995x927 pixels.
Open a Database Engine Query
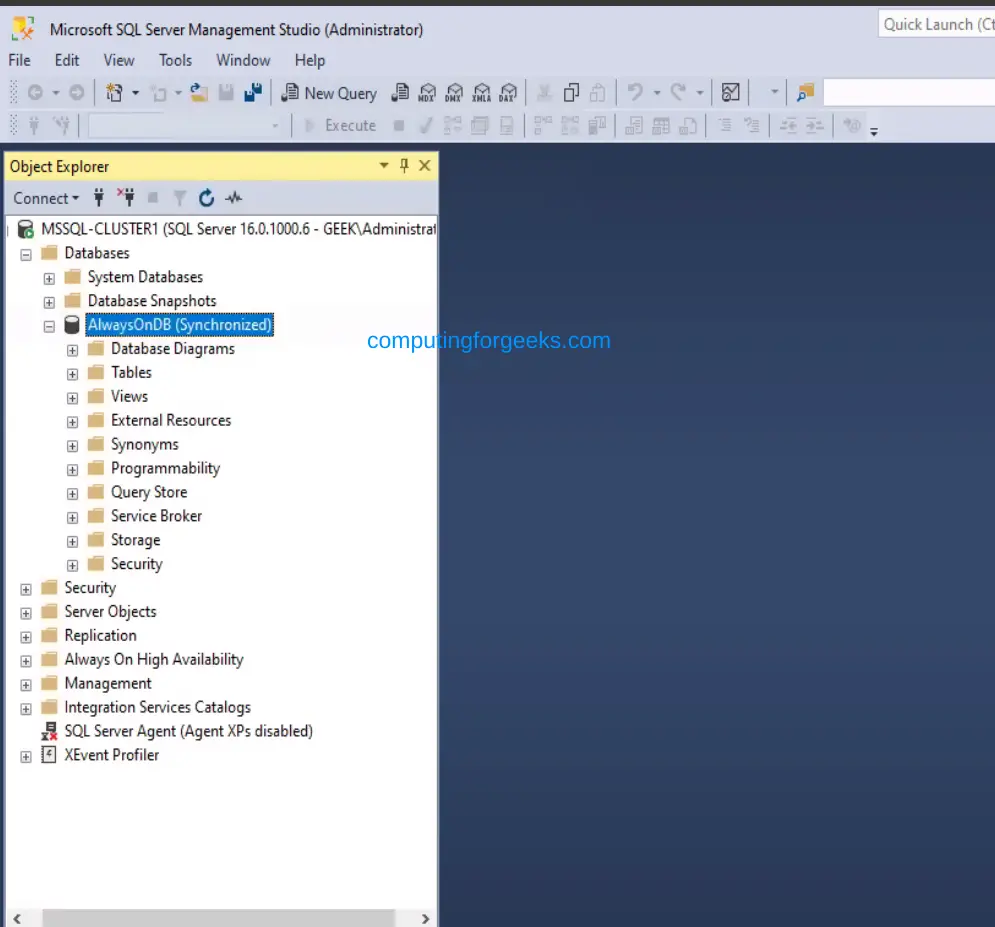[x=400, y=93]
